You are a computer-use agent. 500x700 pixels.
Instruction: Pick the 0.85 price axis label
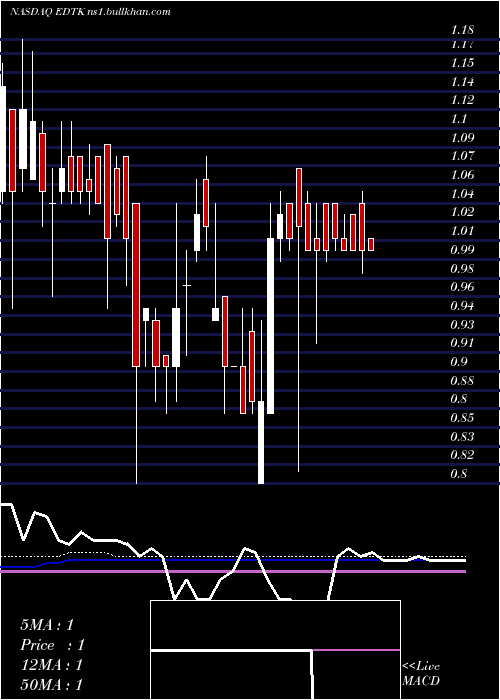pyautogui.click(x=462, y=418)
